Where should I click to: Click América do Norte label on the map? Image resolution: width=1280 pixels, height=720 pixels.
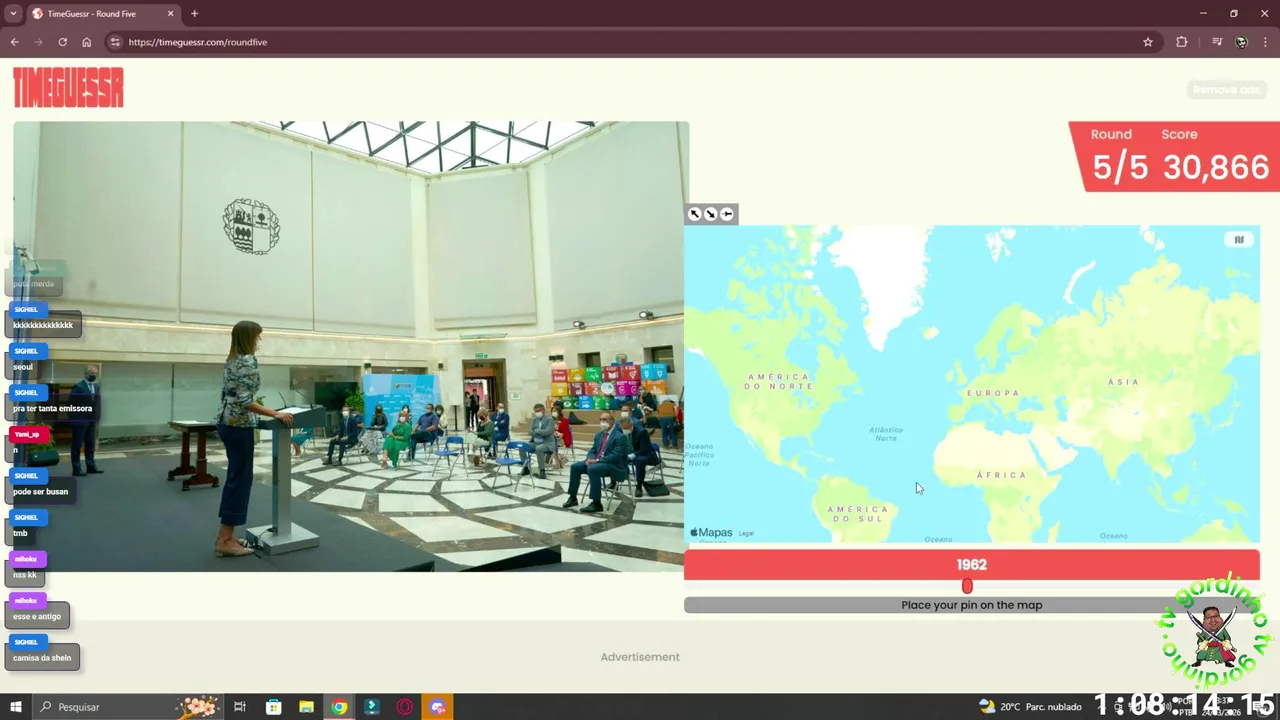pos(779,381)
